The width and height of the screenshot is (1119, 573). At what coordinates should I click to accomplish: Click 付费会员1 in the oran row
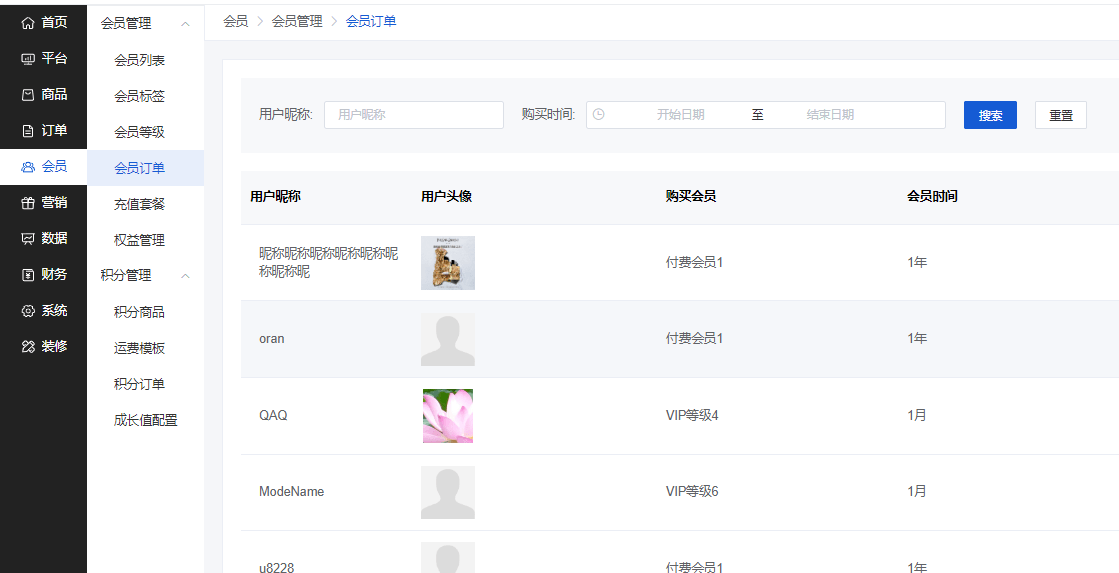click(694, 339)
